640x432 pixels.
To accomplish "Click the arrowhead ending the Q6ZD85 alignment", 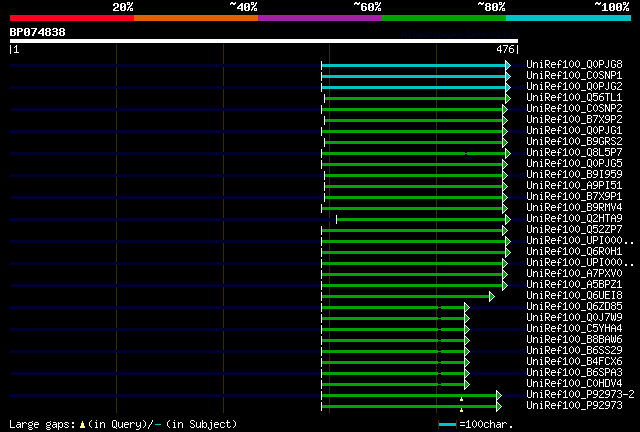I will (467, 307).
